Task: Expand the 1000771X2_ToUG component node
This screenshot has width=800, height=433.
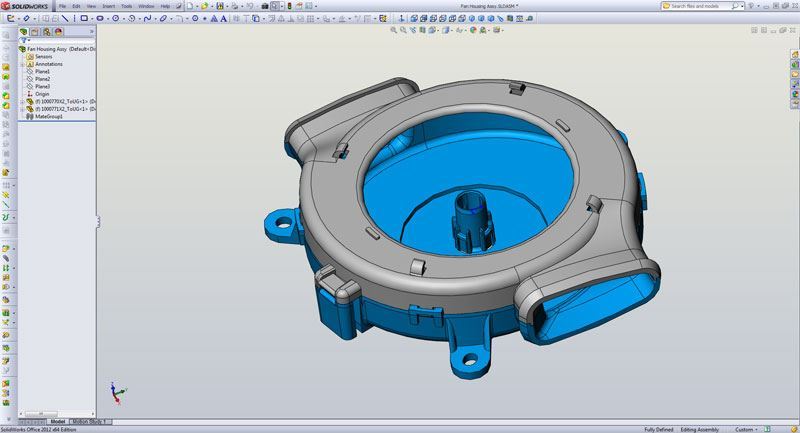Action: (22, 109)
